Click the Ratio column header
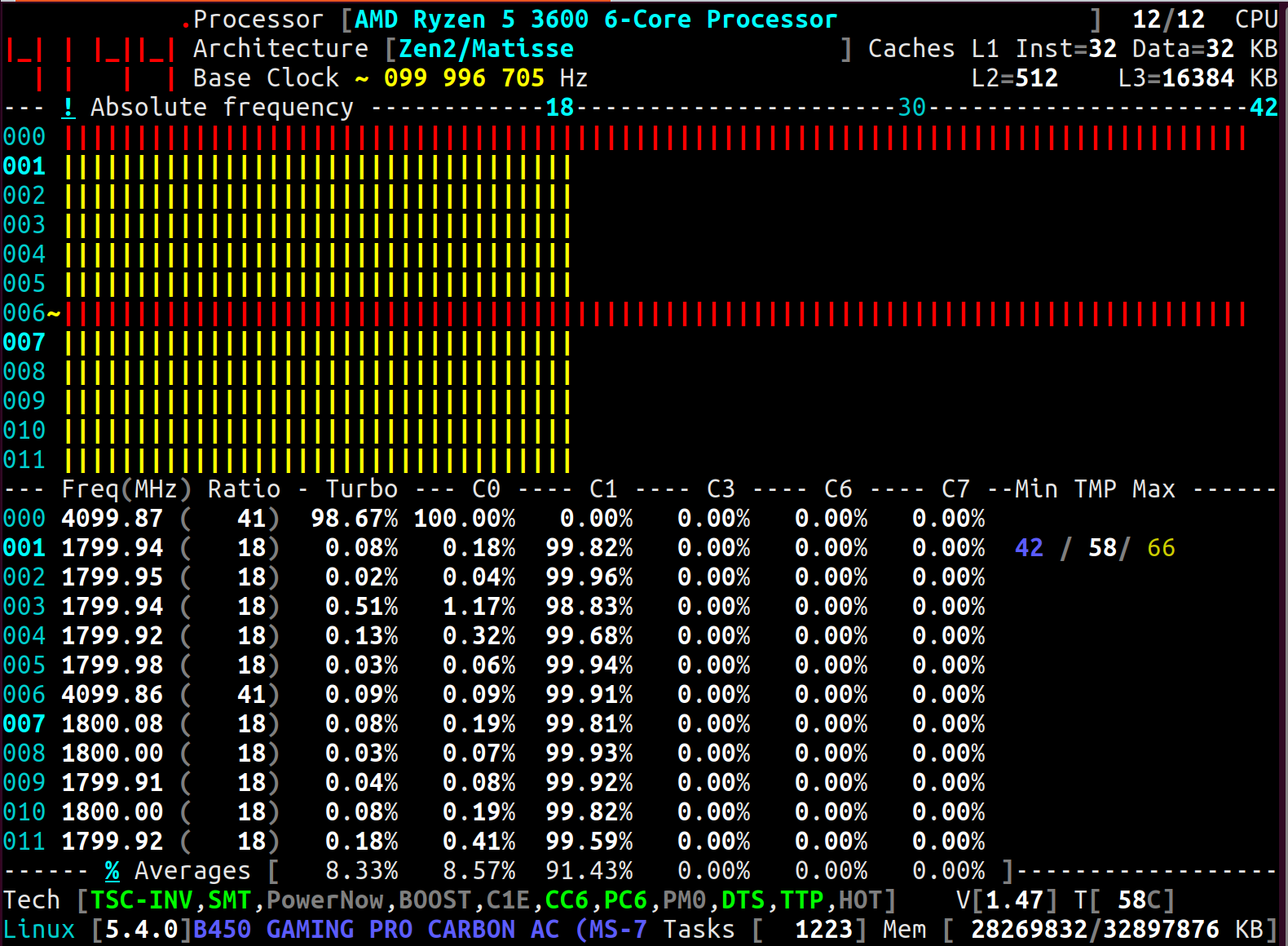Image resolution: width=1288 pixels, height=946 pixels. coord(244,489)
